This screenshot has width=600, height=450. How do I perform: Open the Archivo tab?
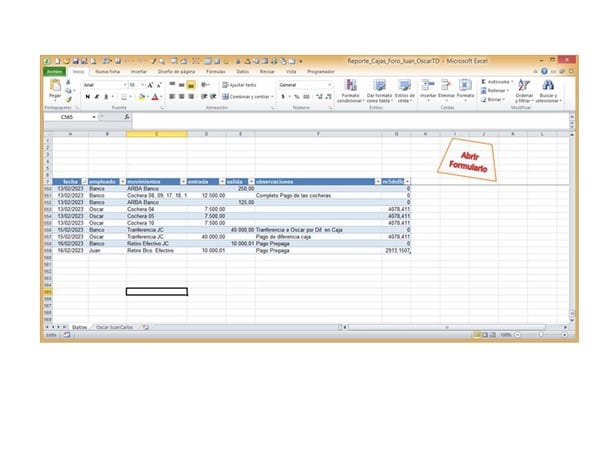click(x=54, y=72)
